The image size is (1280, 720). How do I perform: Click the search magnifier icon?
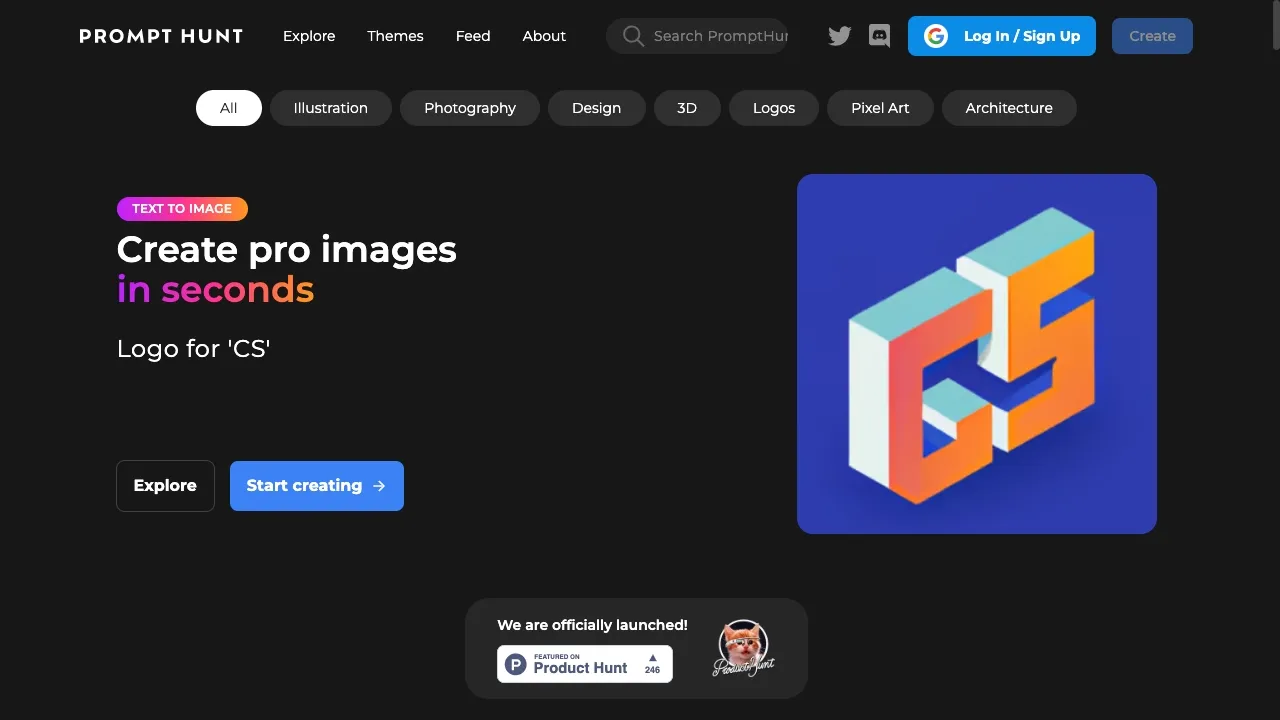point(632,36)
